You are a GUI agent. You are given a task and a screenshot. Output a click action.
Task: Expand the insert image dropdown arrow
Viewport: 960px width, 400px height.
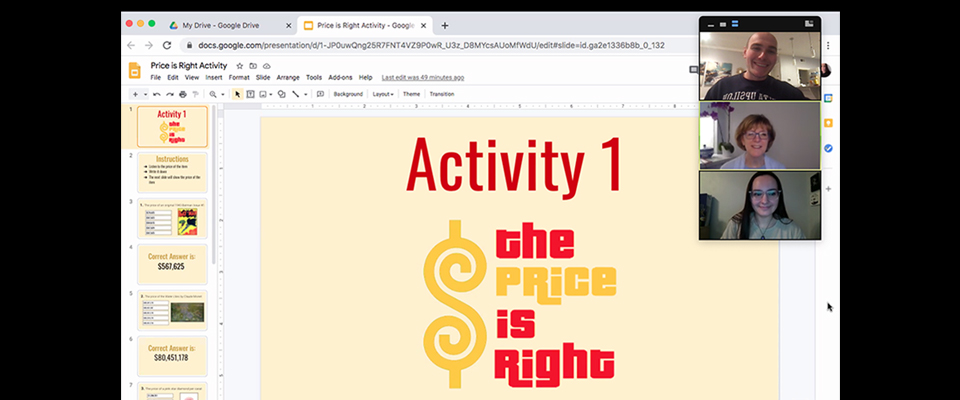271,94
